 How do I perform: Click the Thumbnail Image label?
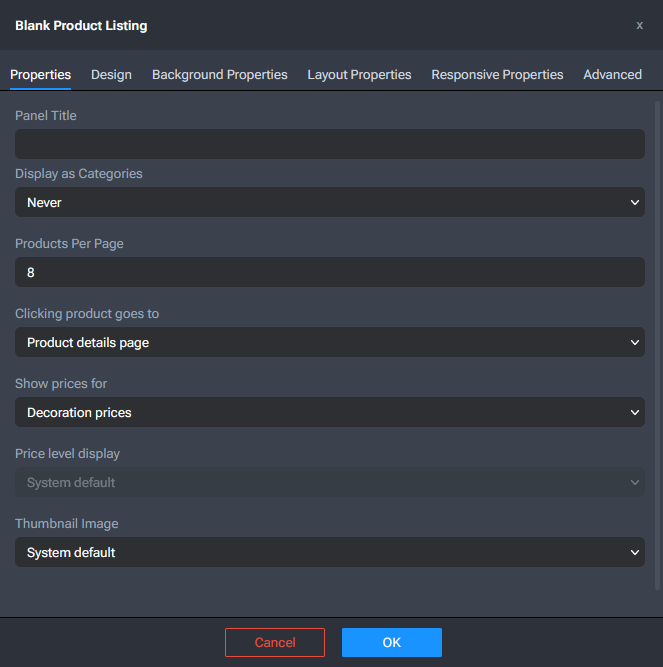pos(67,524)
